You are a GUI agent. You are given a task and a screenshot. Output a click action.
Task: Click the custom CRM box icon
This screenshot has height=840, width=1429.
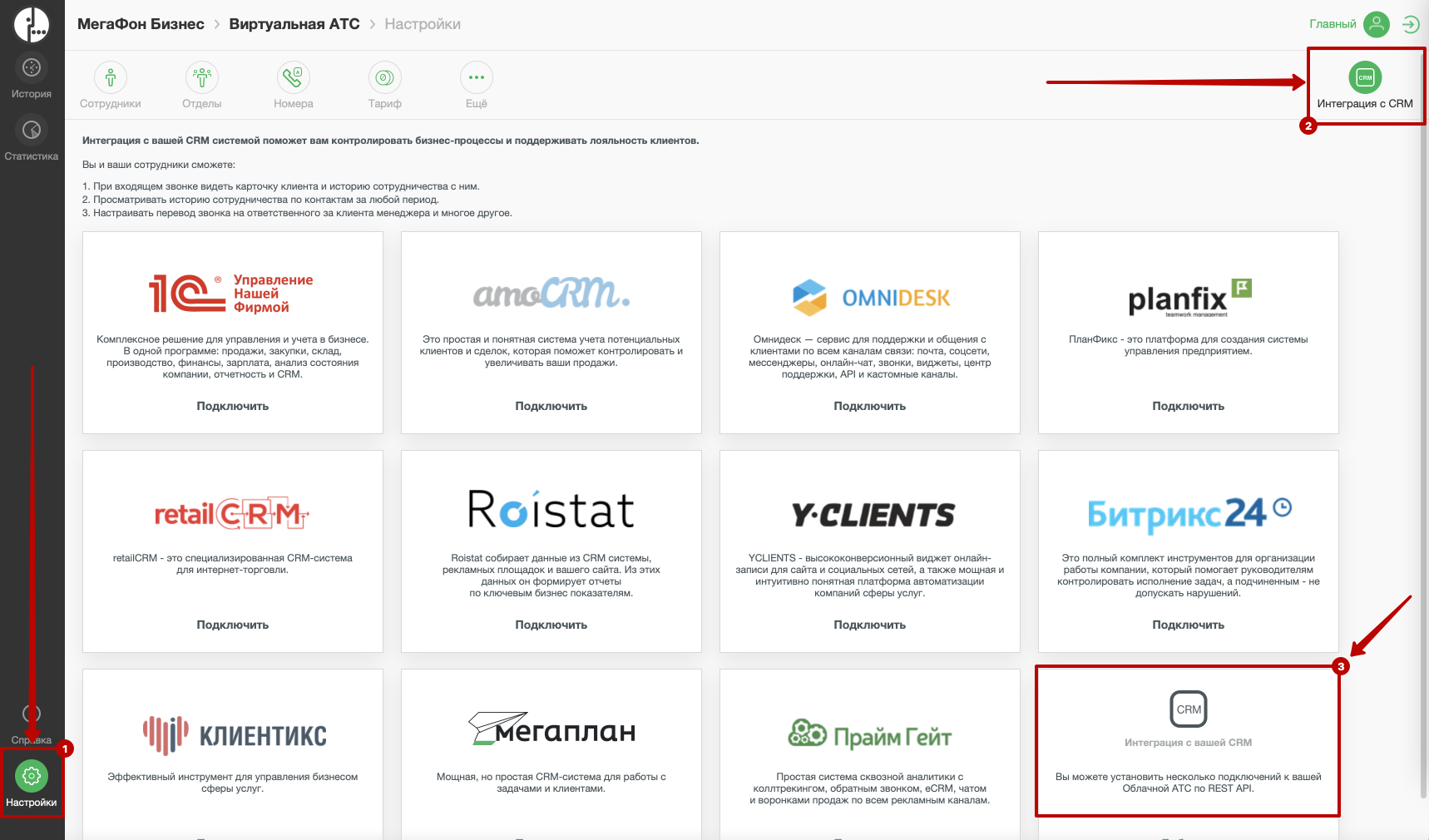click(1189, 709)
